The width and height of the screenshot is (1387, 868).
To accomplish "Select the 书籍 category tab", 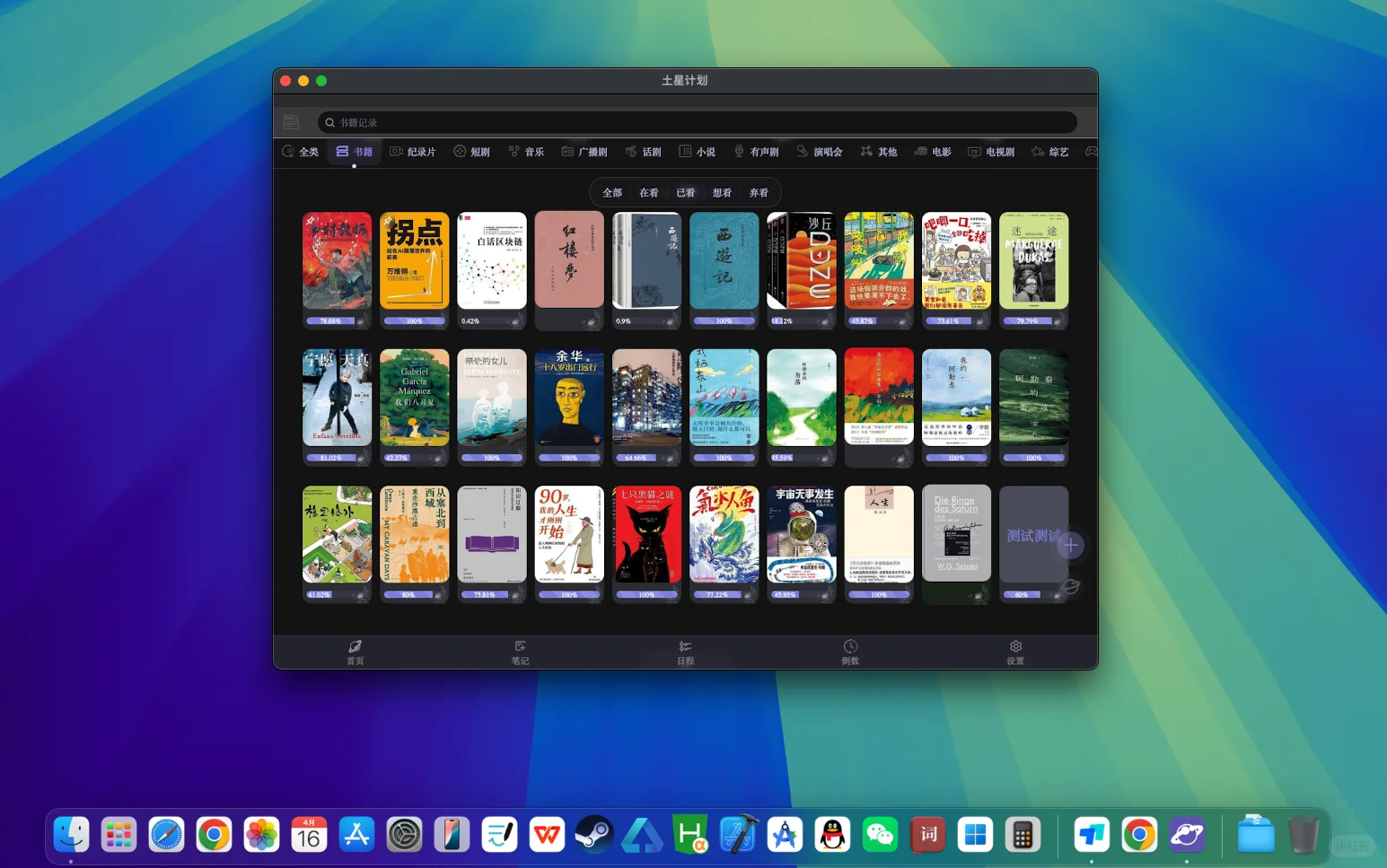I will click(354, 152).
